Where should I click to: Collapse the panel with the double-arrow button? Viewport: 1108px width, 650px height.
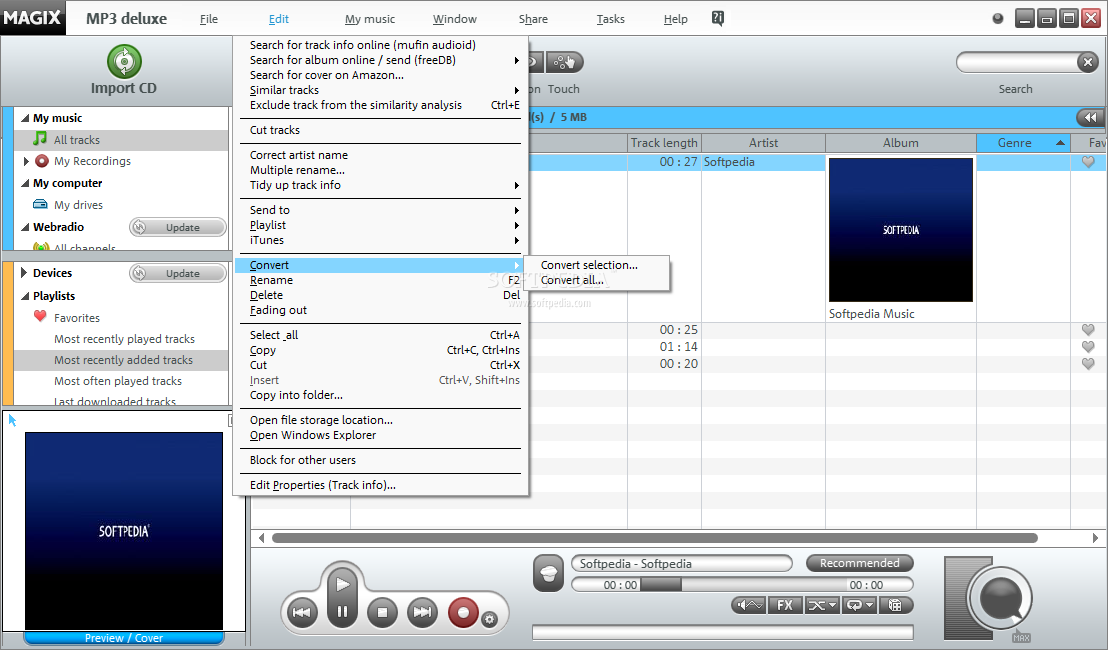coord(1090,117)
